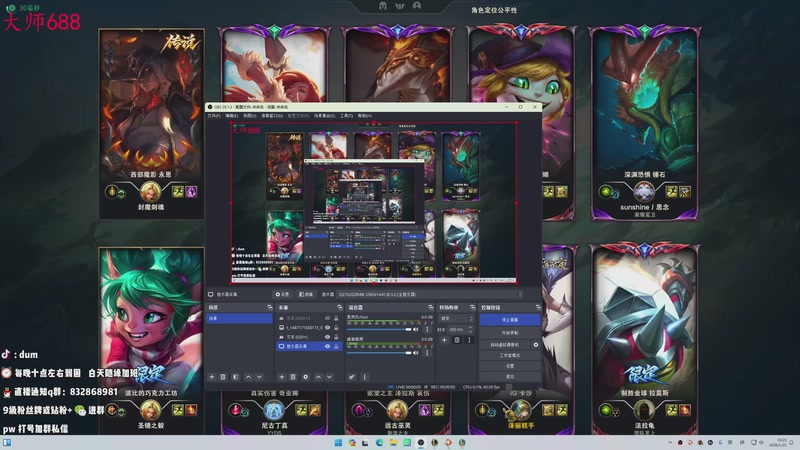This screenshot has height=450, width=800.
Task: Add a new source with the plus icon
Action: tap(279, 377)
